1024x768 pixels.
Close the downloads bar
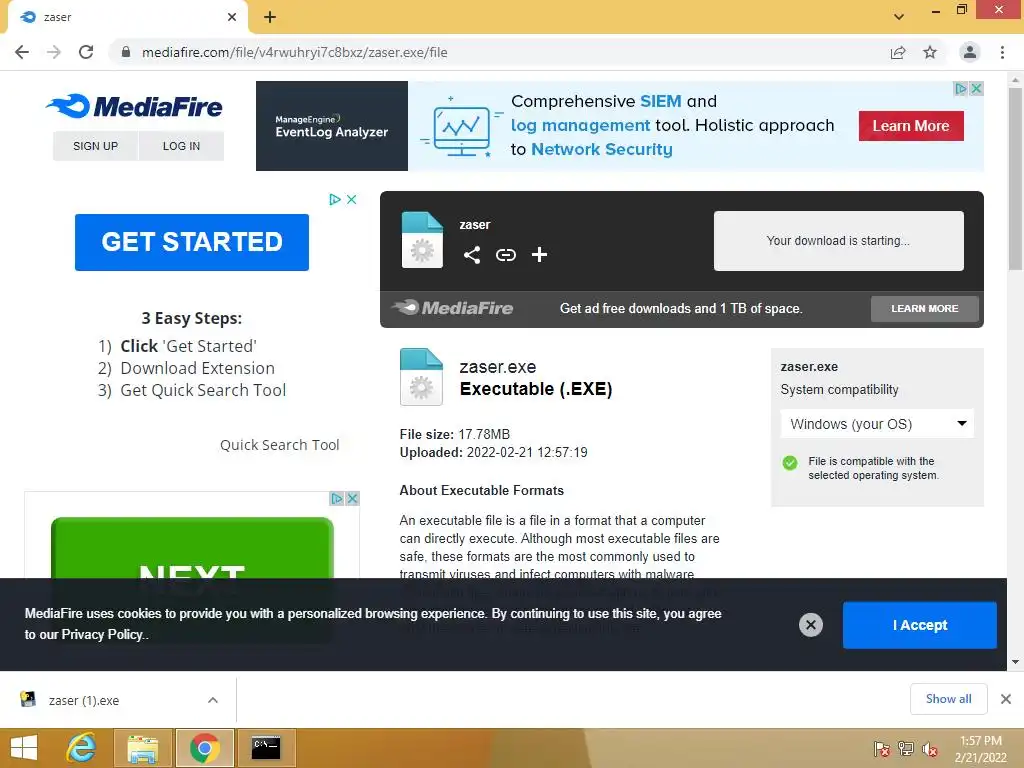coord(1006,699)
